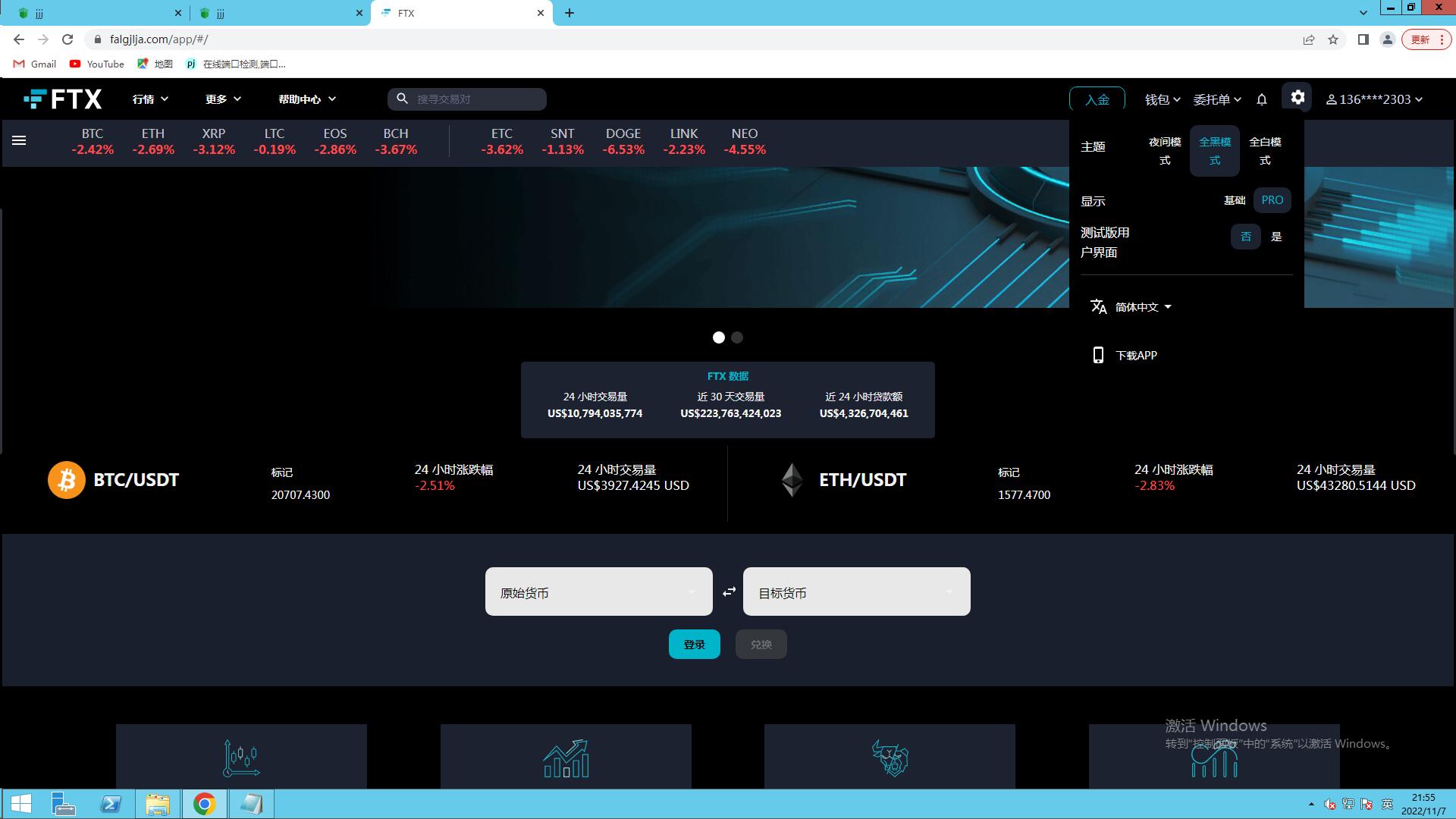The height and width of the screenshot is (819, 1456).
Task: Launch PowerShell from the taskbar
Action: tap(111, 804)
